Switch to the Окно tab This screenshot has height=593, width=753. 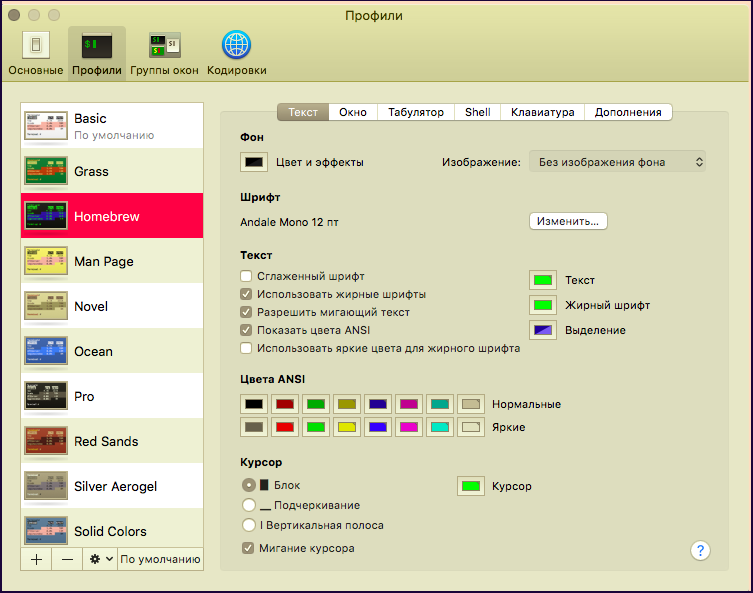(352, 112)
